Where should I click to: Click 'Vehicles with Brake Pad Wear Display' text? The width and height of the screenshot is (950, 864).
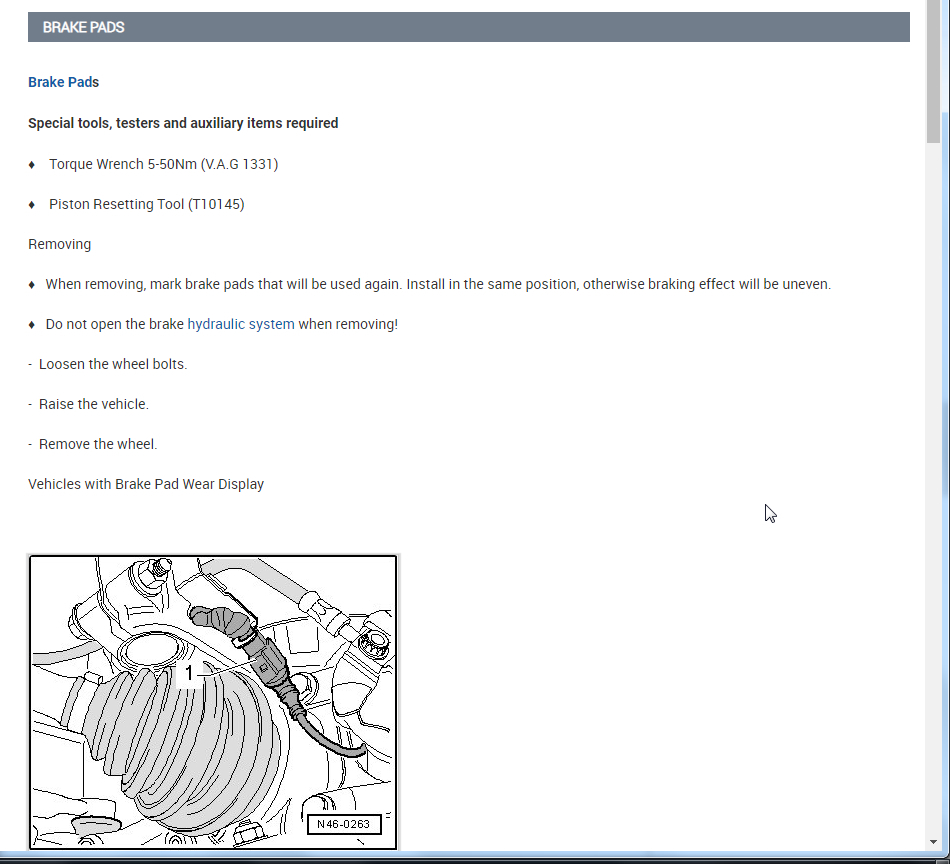point(146,484)
